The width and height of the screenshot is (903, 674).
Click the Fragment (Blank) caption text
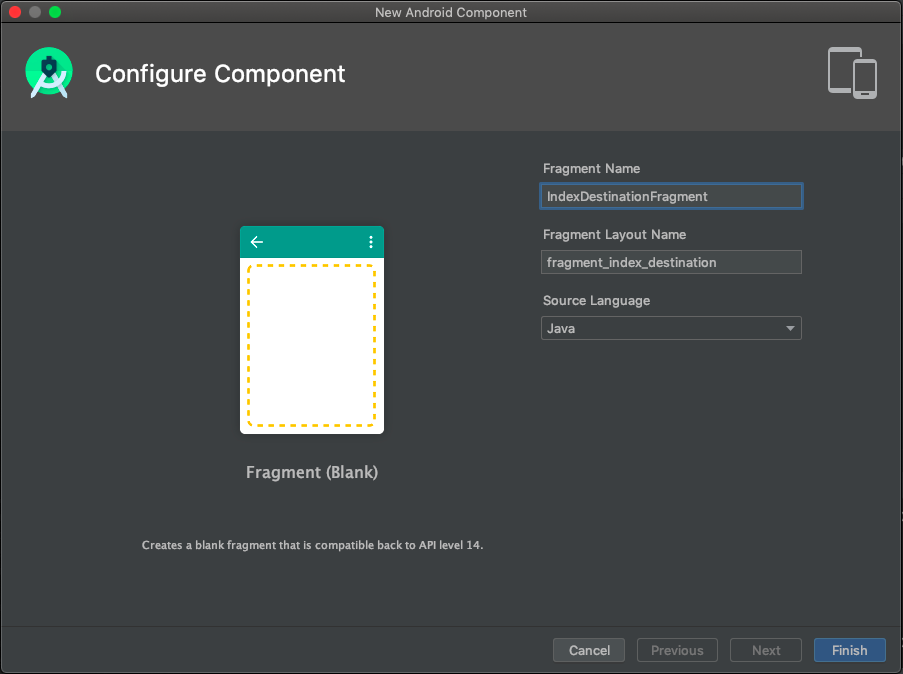pyautogui.click(x=312, y=472)
